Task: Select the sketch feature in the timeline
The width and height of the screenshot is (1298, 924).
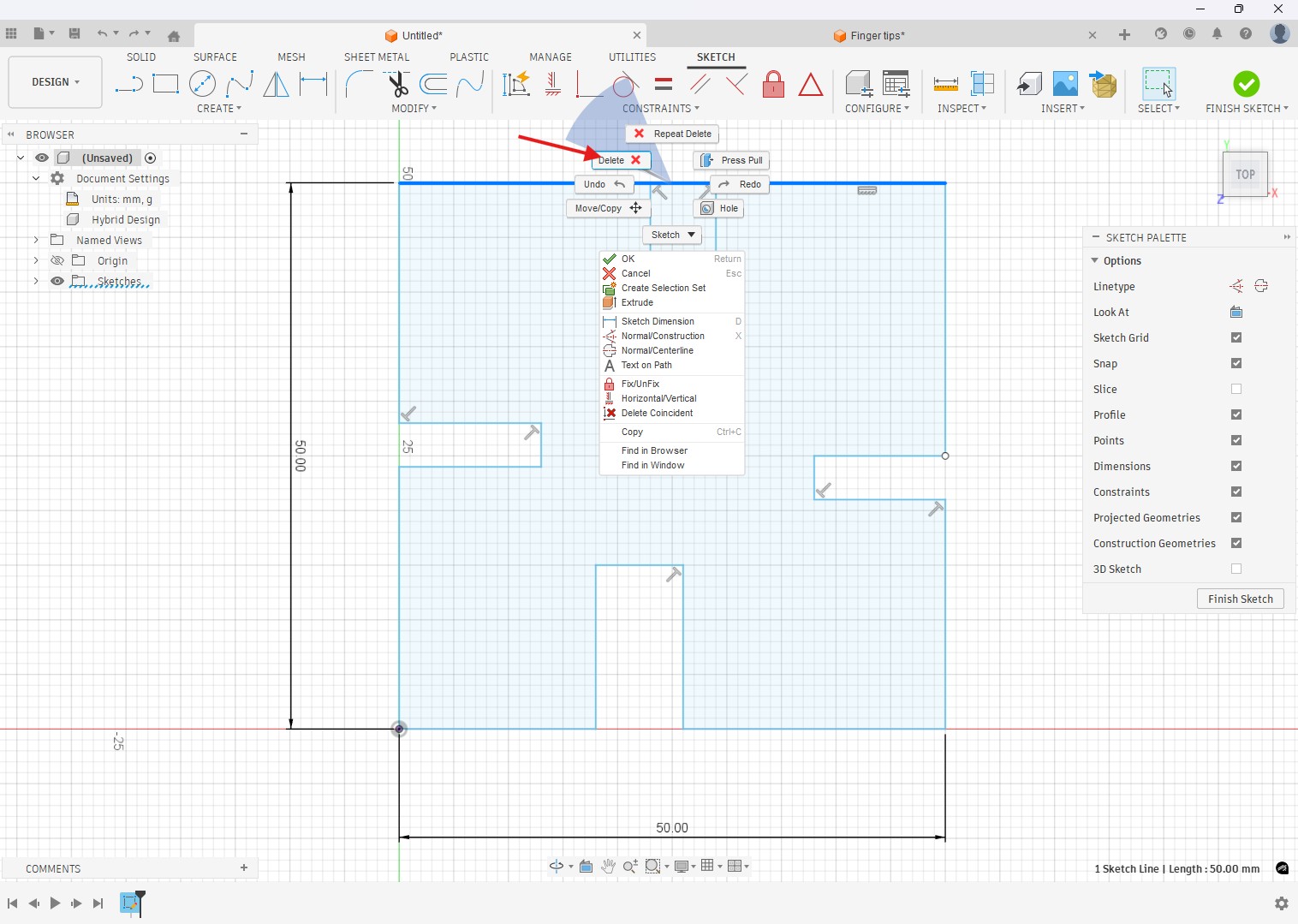Action: coord(129,903)
